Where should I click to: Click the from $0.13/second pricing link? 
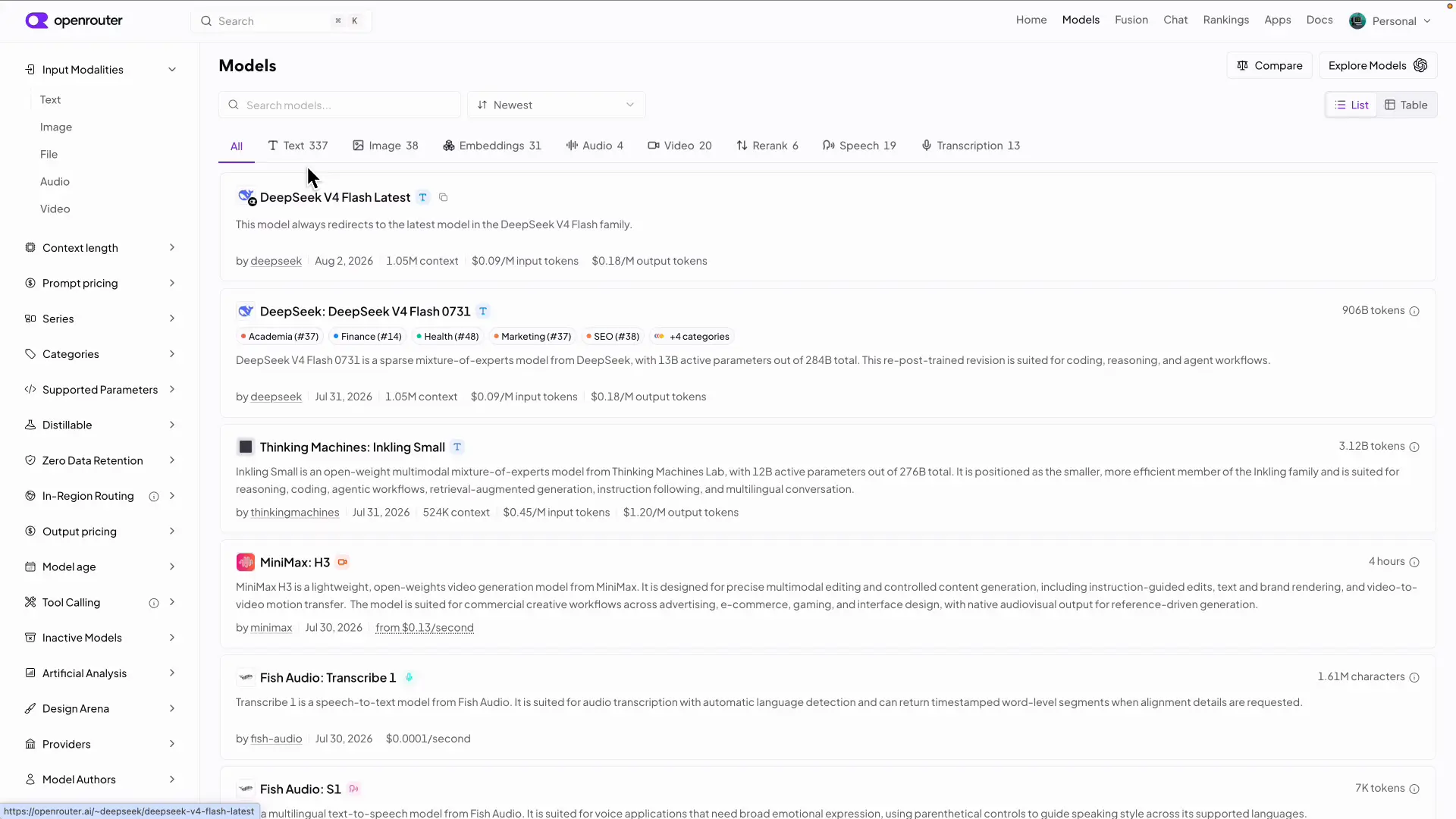pos(425,629)
